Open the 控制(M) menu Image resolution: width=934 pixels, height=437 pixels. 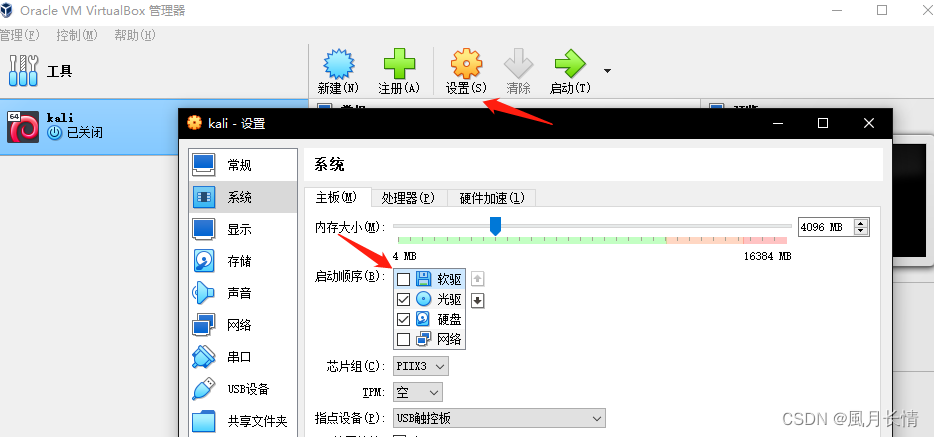[76, 35]
